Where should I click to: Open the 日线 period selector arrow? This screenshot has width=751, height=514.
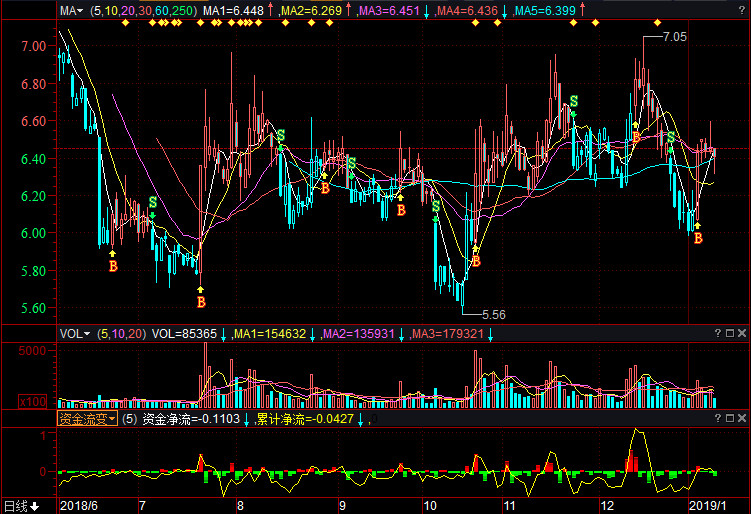tap(35, 506)
